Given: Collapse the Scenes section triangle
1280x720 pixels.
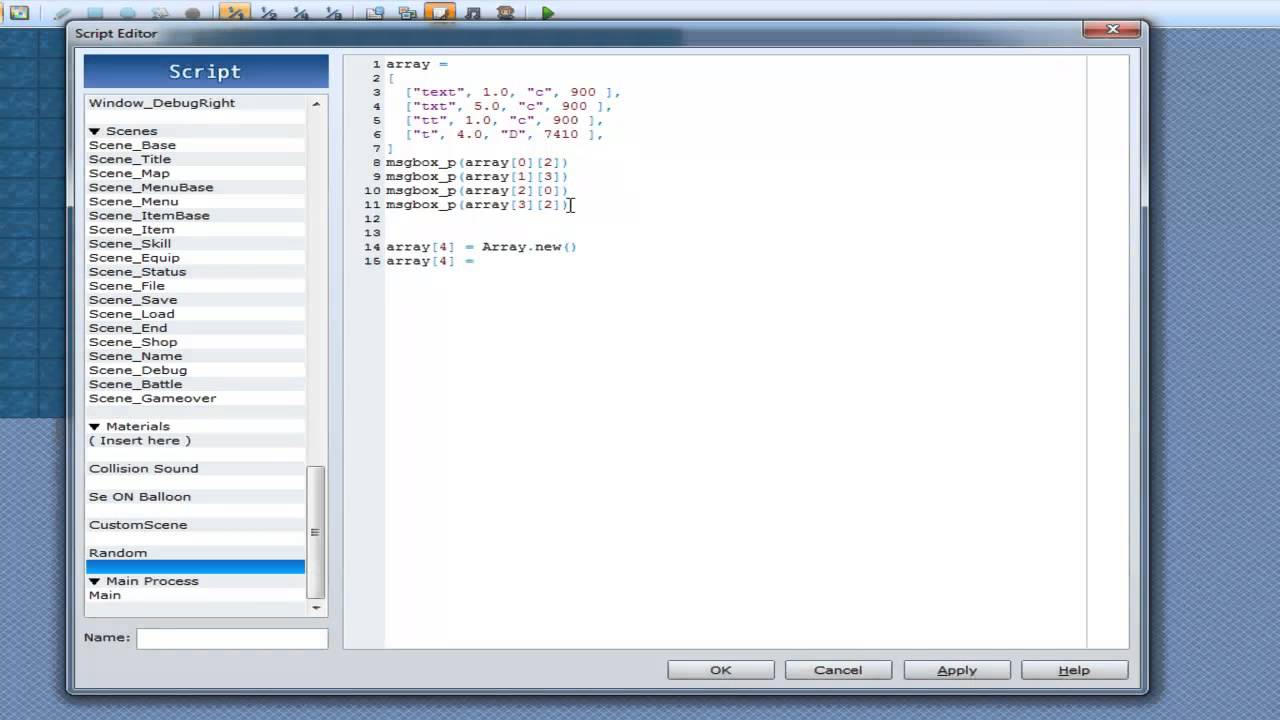Looking at the screenshot, I should (x=94, y=131).
